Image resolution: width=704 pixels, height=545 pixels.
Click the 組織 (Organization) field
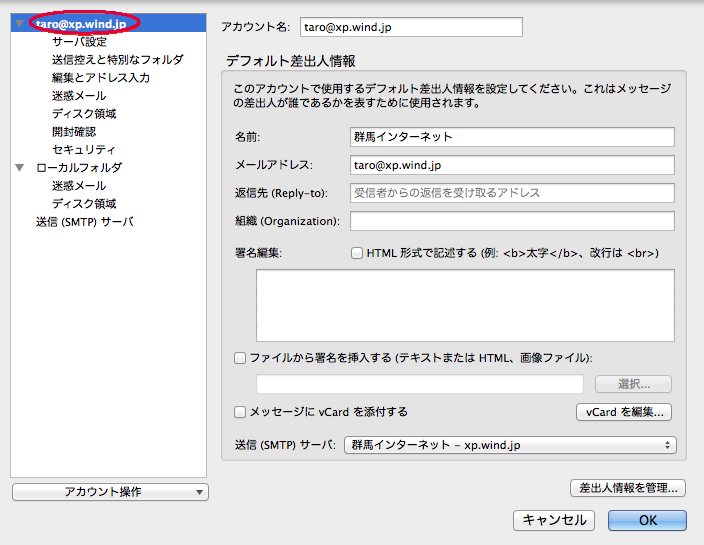click(512, 221)
